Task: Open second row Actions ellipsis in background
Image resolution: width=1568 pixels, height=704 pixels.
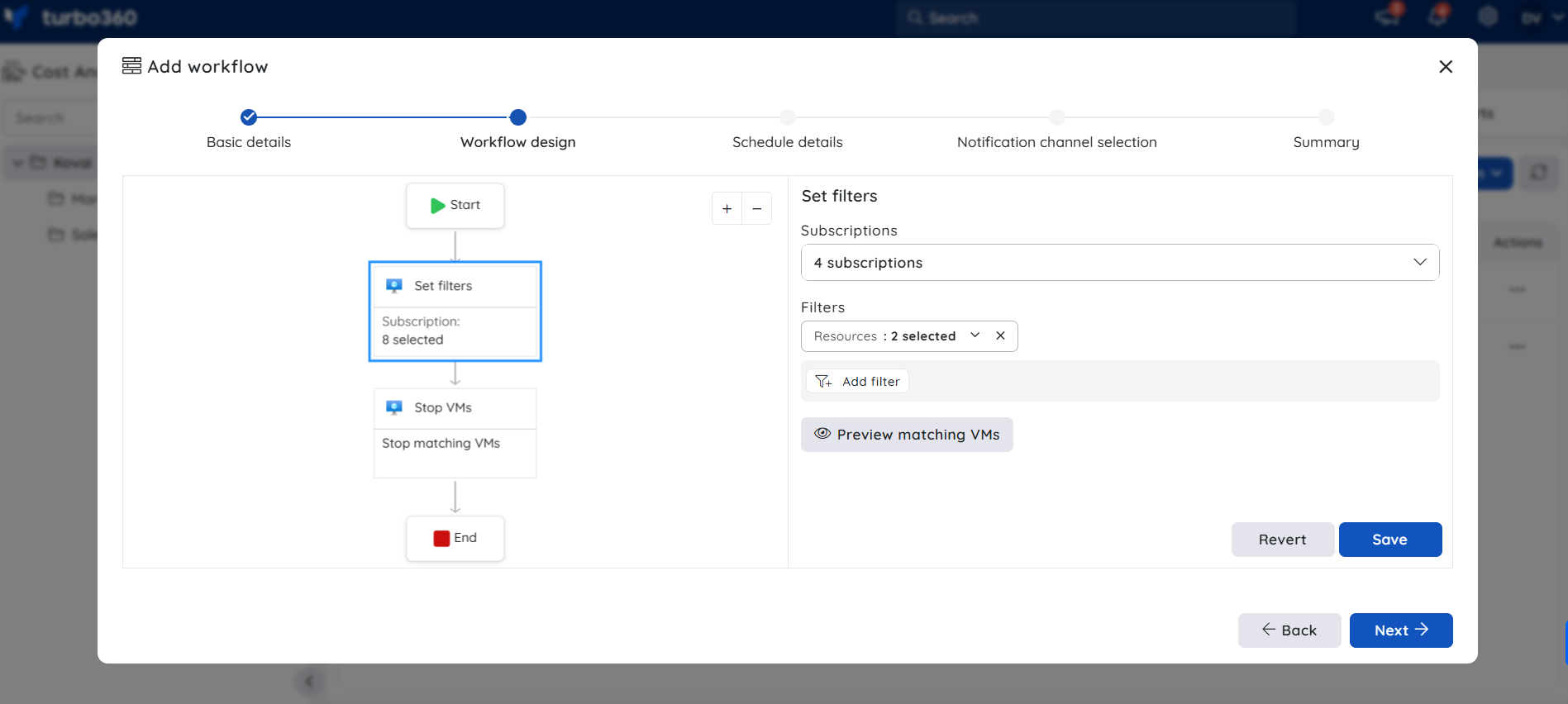Action: pyautogui.click(x=1518, y=346)
